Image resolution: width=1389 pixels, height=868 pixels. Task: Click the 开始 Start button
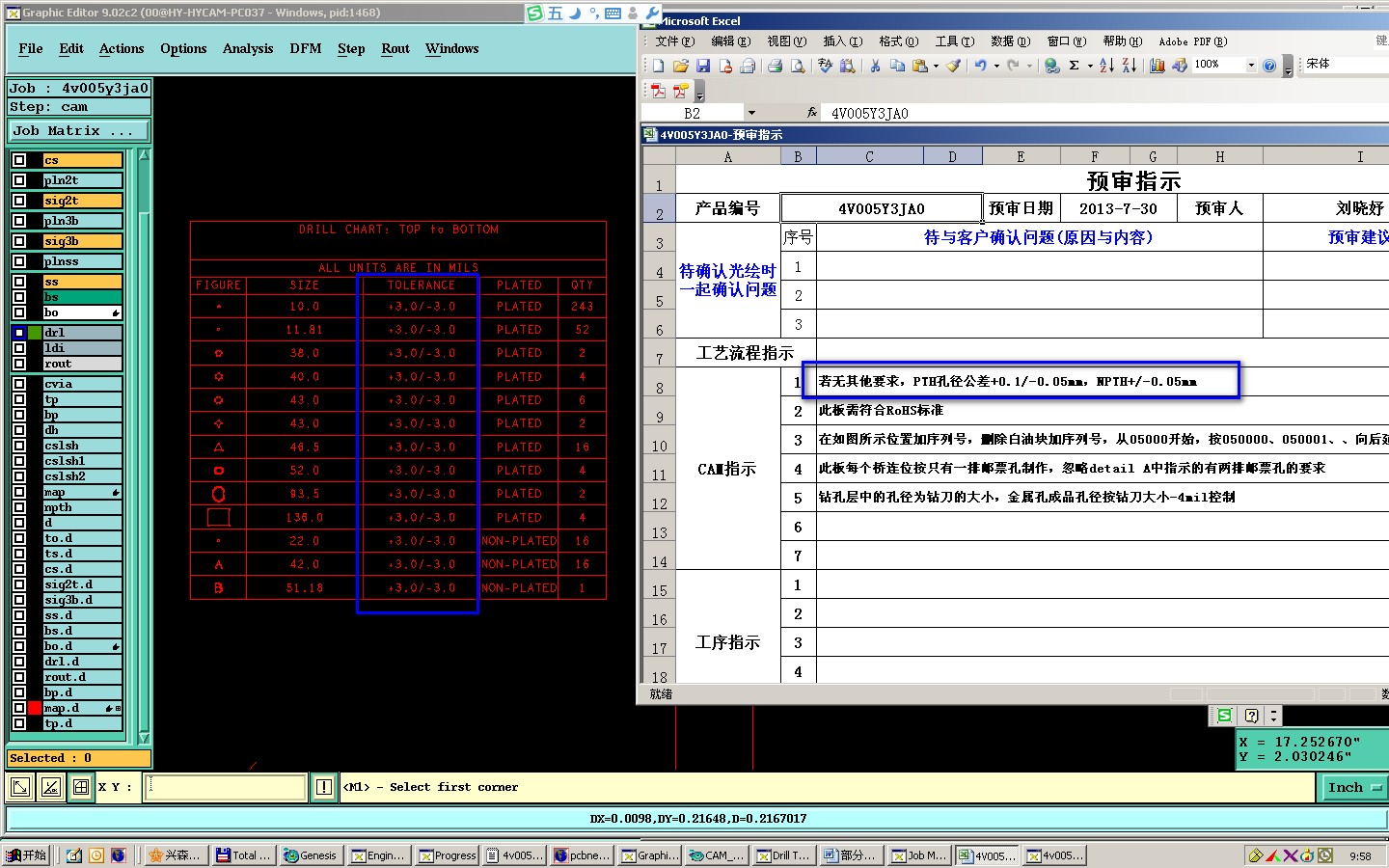click(26, 855)
